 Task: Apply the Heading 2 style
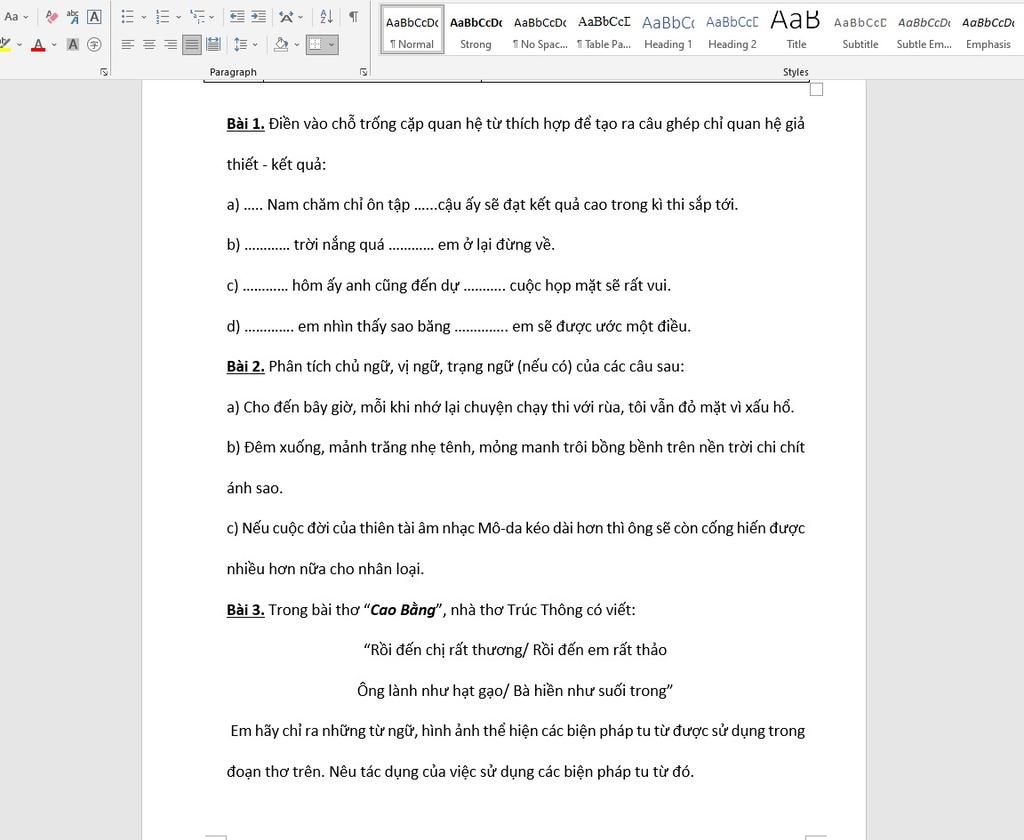point(732,29)
